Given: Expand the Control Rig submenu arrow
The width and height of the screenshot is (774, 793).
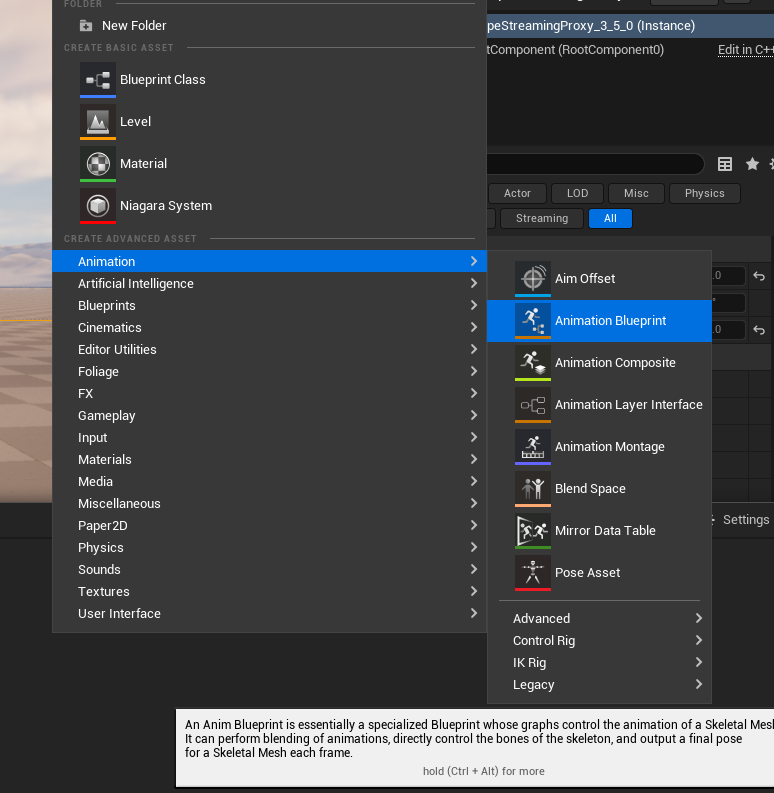Looking at the screenshot, I should point(699,640).
